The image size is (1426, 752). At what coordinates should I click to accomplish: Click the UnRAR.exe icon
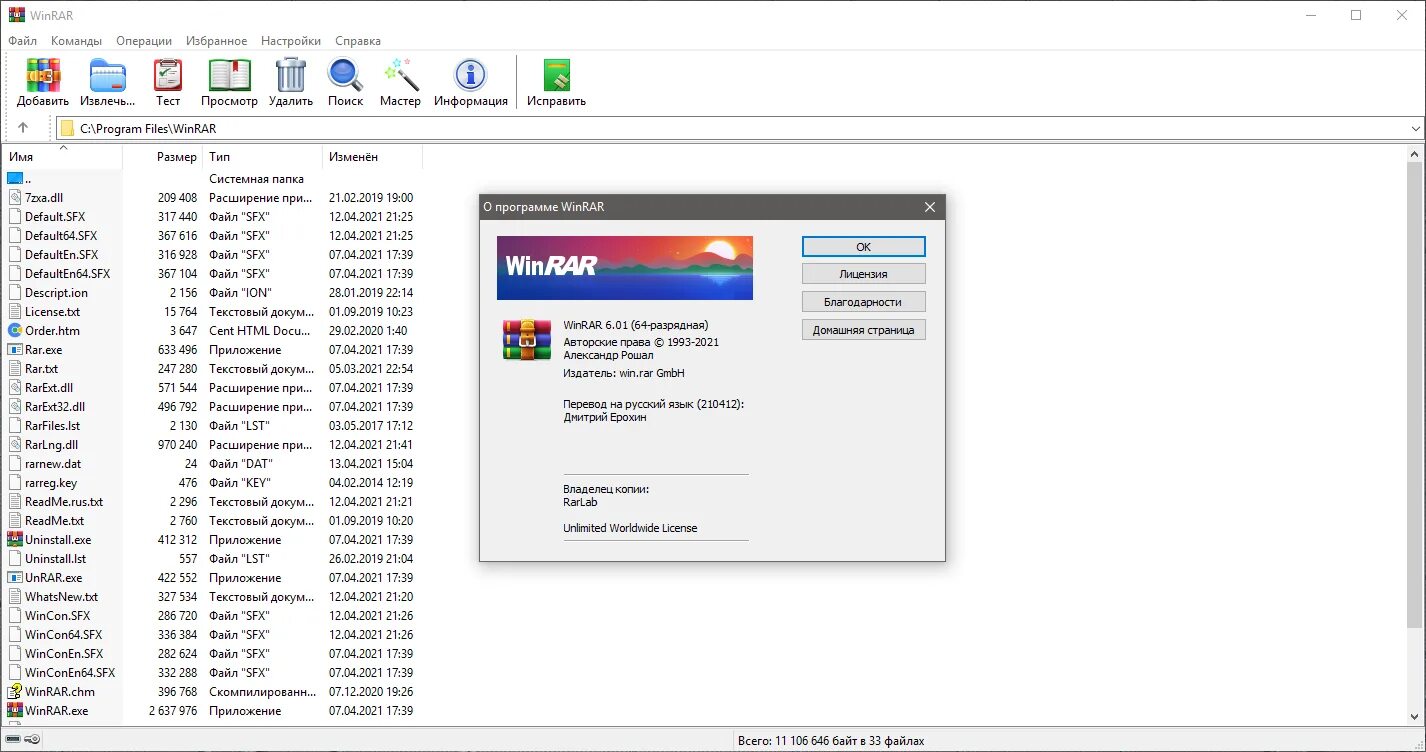click(15, 578)
